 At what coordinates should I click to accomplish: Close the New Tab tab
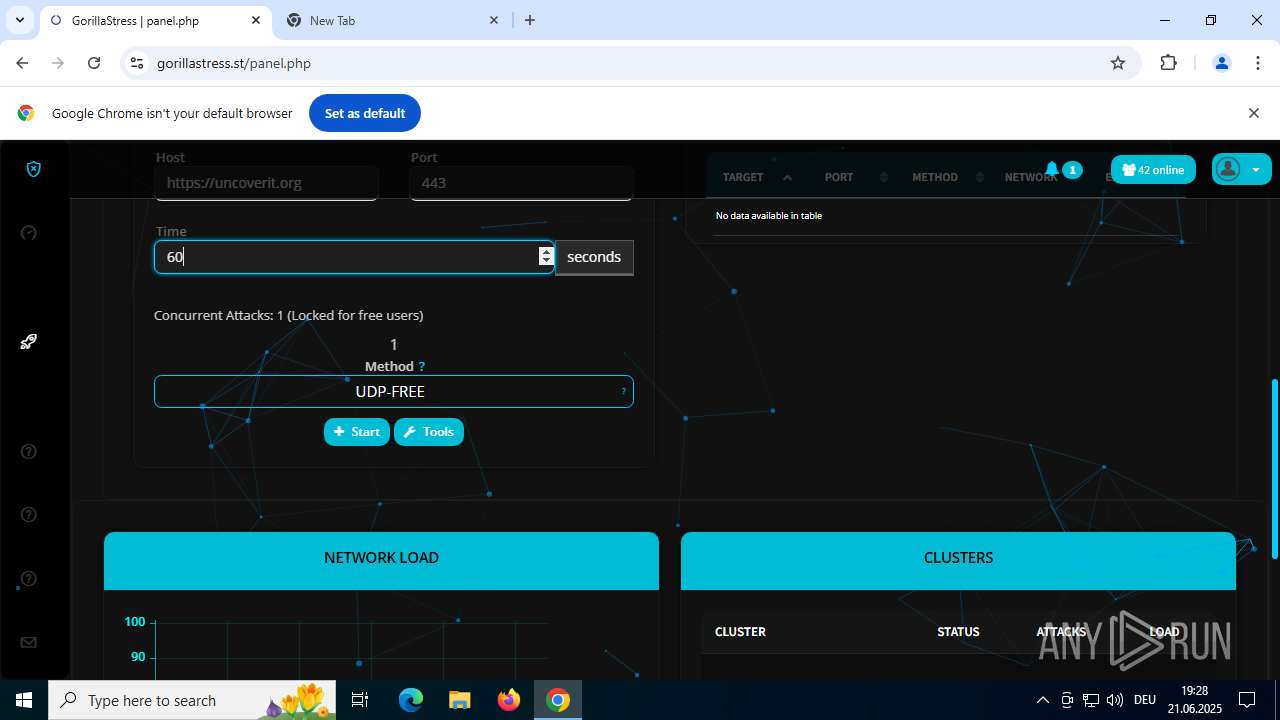pos(494,20)
